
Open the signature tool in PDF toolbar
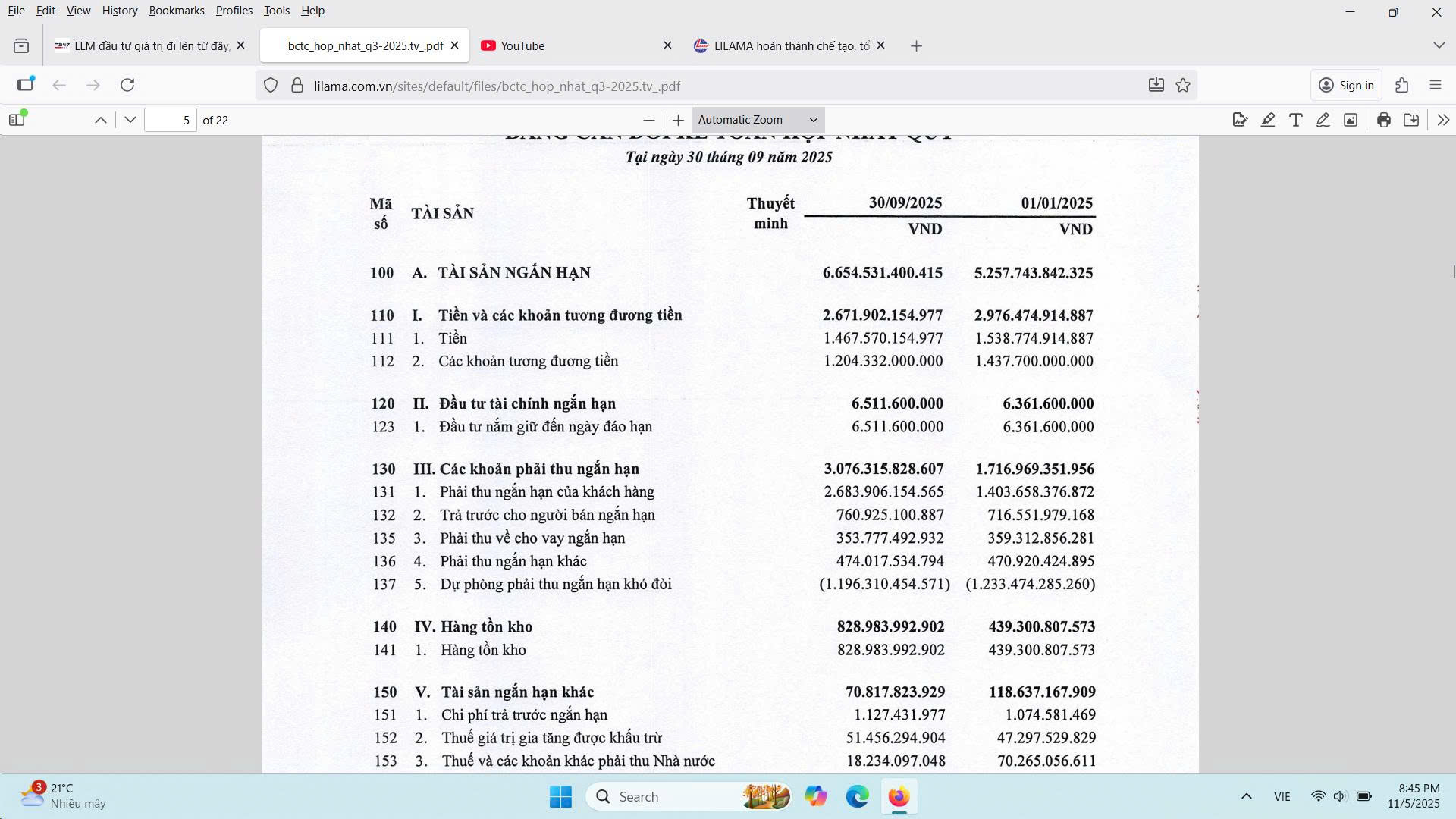point(1240,120)
